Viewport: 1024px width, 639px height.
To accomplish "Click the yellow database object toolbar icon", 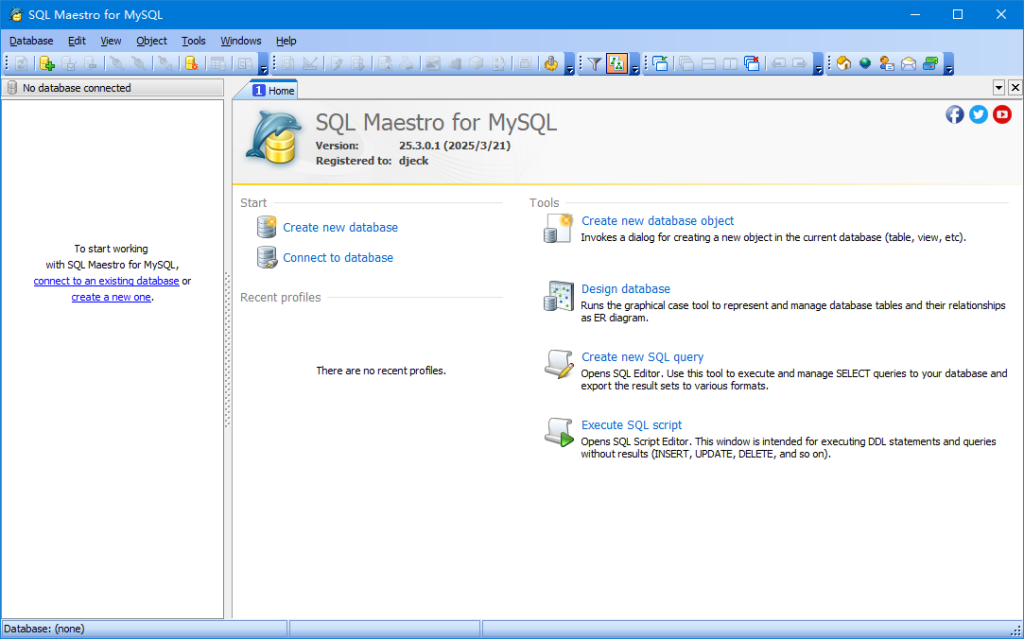I will pyautogui.click(x=191, y=64).
